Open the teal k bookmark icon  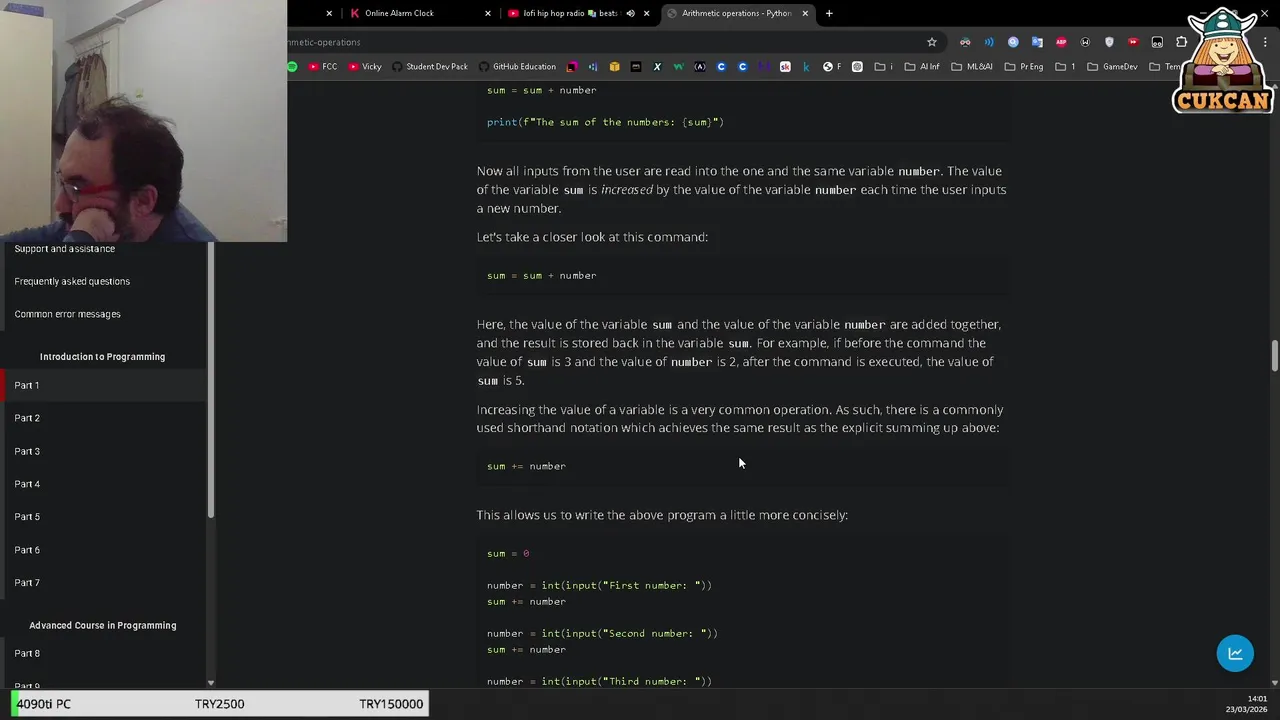pyautogui.click(x=806, y=67)
